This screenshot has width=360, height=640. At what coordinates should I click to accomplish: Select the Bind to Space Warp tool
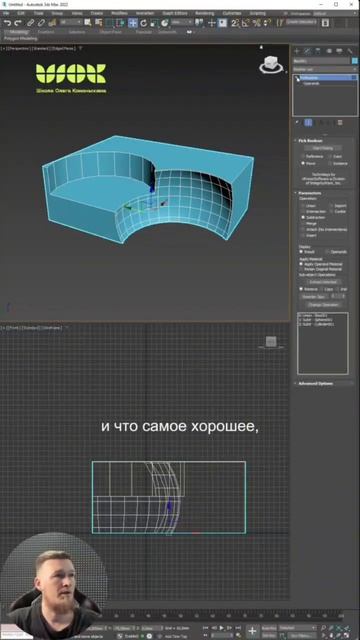[52, 23]
